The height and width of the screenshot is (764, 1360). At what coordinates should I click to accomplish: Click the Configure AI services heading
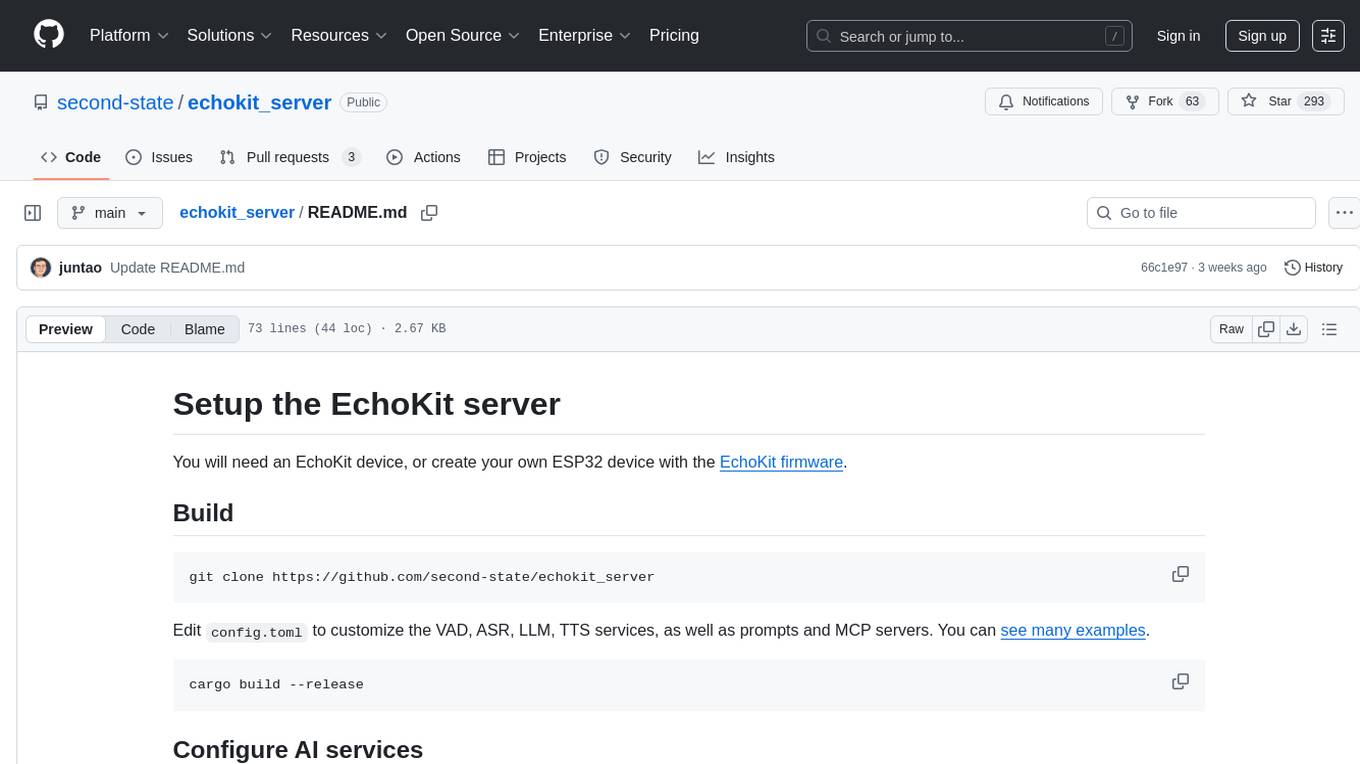click(298, 749)
